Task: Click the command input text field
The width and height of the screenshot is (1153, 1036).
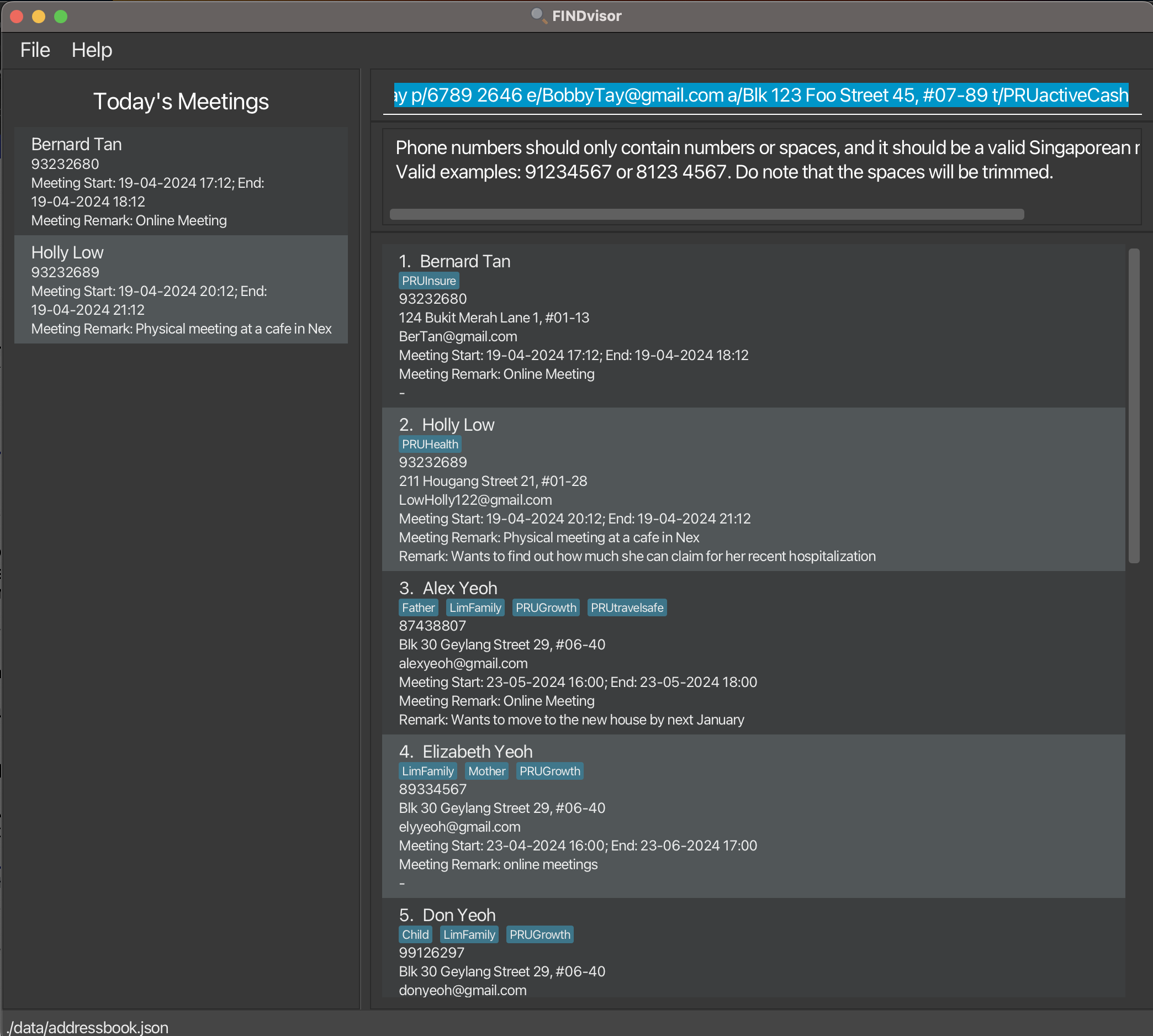Action: point(761,95)
